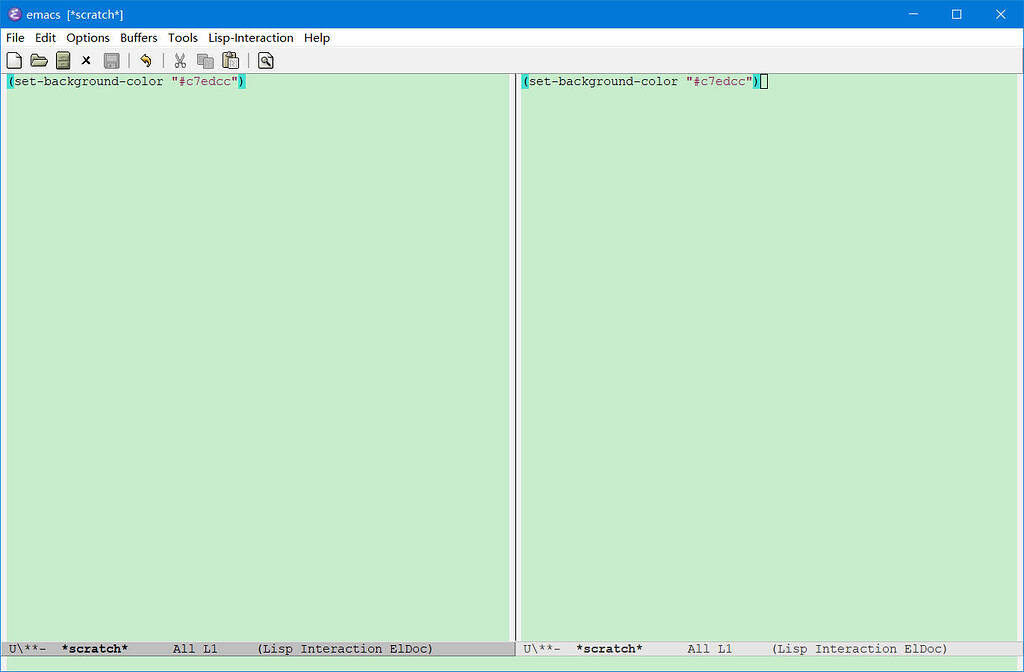Open a file using the open folder icon
The width and height of the screenshot is (1024, 672).
coord(38,60)
